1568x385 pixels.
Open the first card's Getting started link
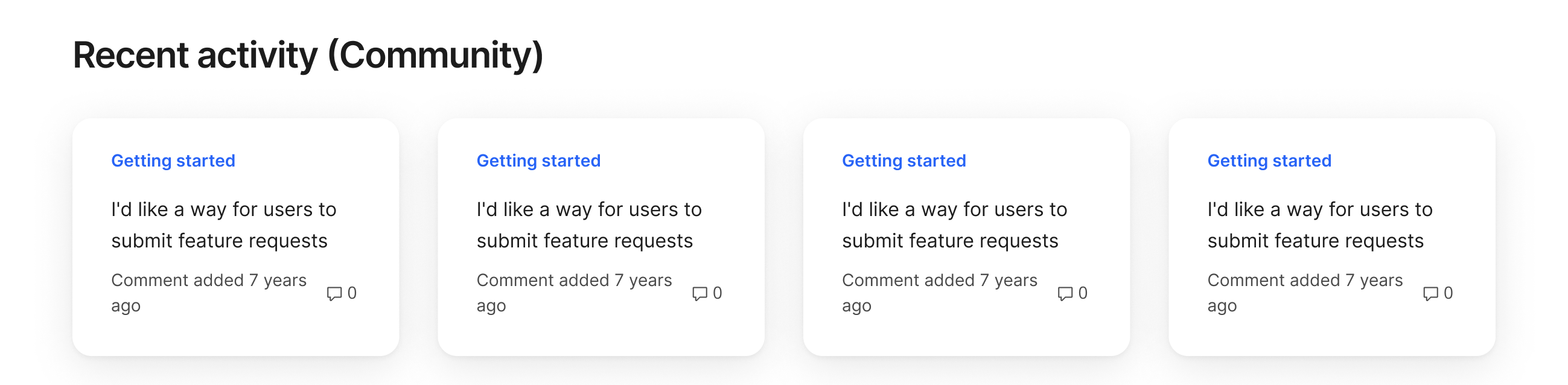(173, 161)
